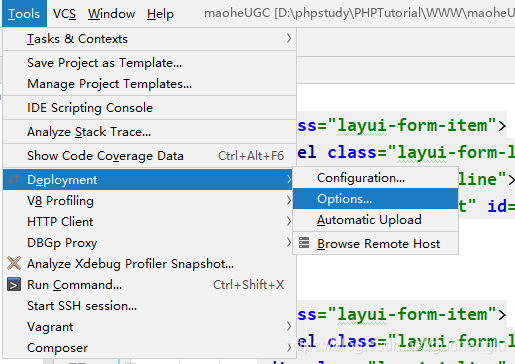Expand the Vagrant submenu arrow
Image resolution: width=515 pixels, height=364 pixels.
[x=289, y=326]
